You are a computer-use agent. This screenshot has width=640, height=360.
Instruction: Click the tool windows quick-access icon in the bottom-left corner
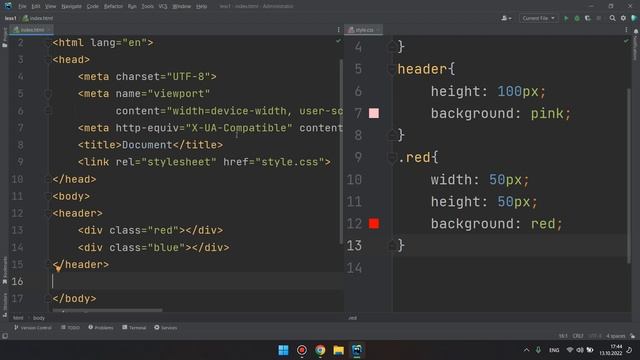click(5, 336)
